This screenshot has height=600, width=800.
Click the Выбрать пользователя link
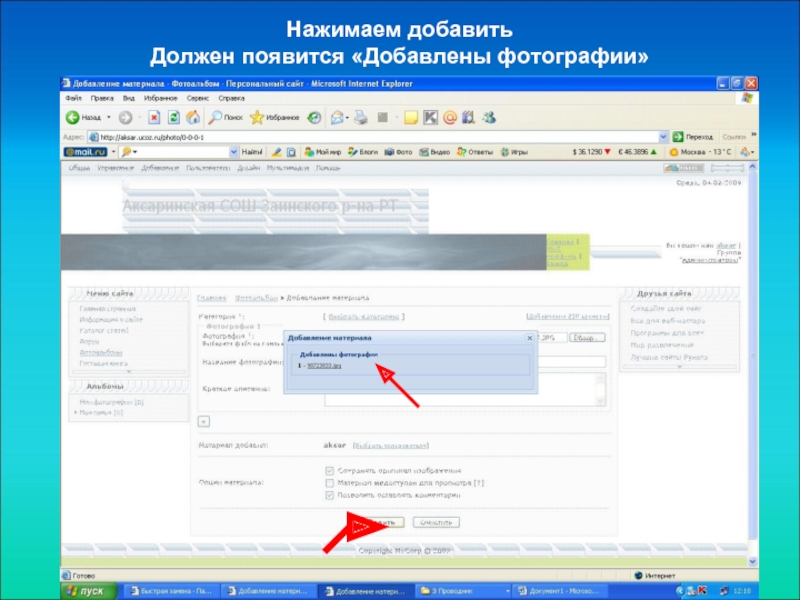[391, 445]
